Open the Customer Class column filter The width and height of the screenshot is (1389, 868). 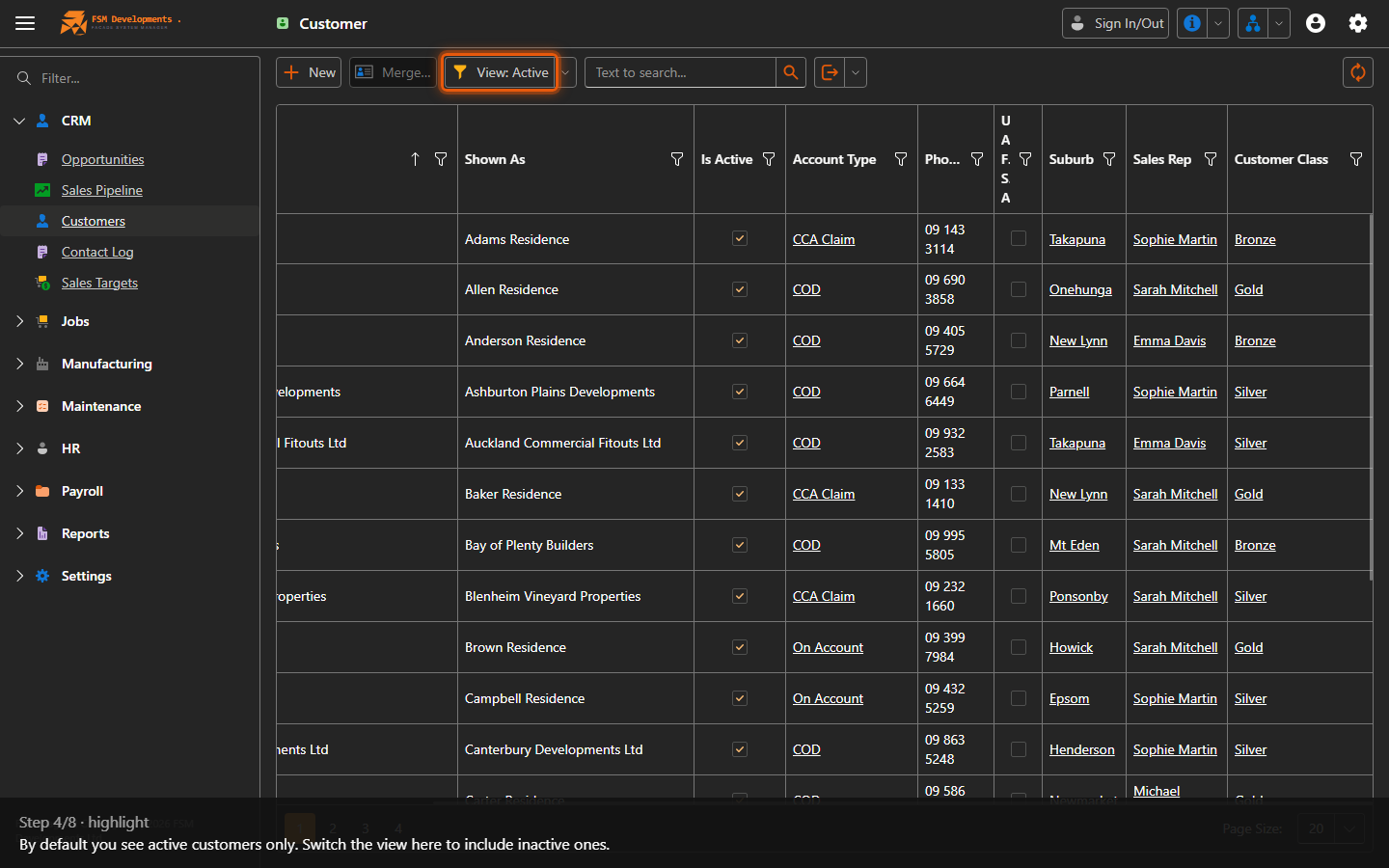pyautogui.click(x=1356, y=159)
